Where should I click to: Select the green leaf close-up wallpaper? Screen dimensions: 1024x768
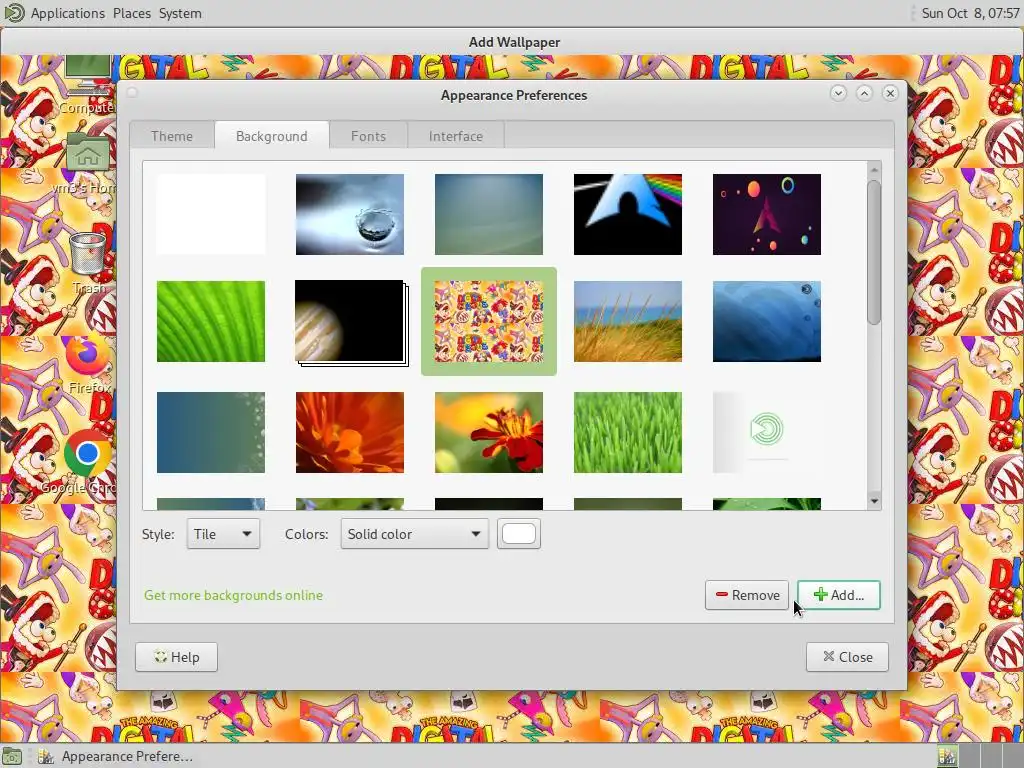(x=211, y=321)
